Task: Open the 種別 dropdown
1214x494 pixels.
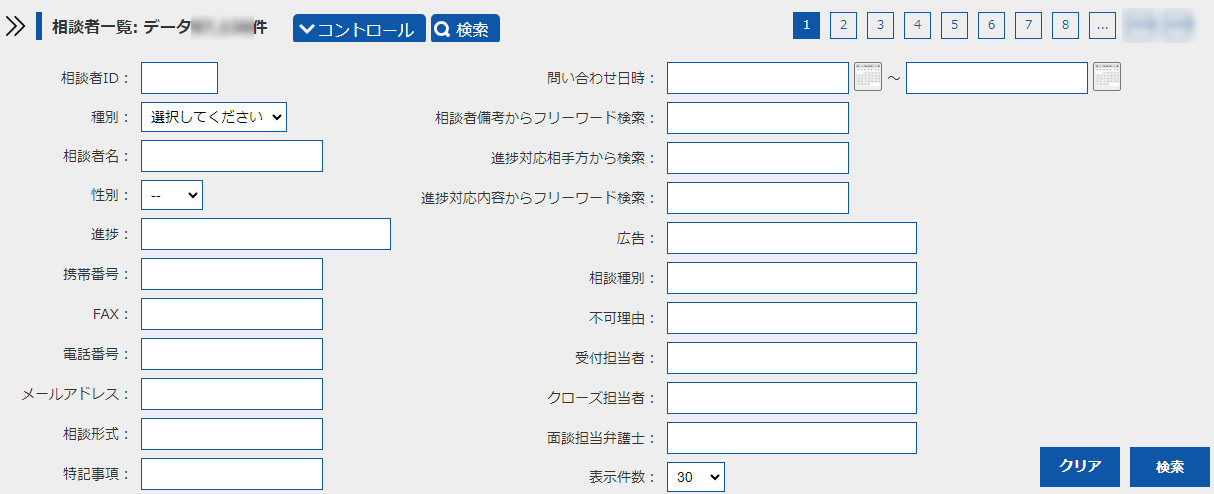Action: click(x=214, y=117)
